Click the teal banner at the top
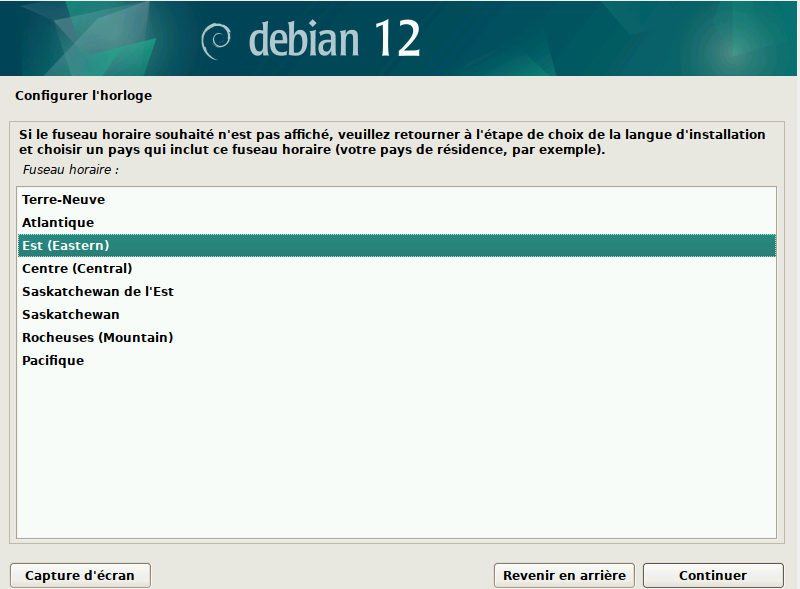The image size is (800, 589). point(600,40)
